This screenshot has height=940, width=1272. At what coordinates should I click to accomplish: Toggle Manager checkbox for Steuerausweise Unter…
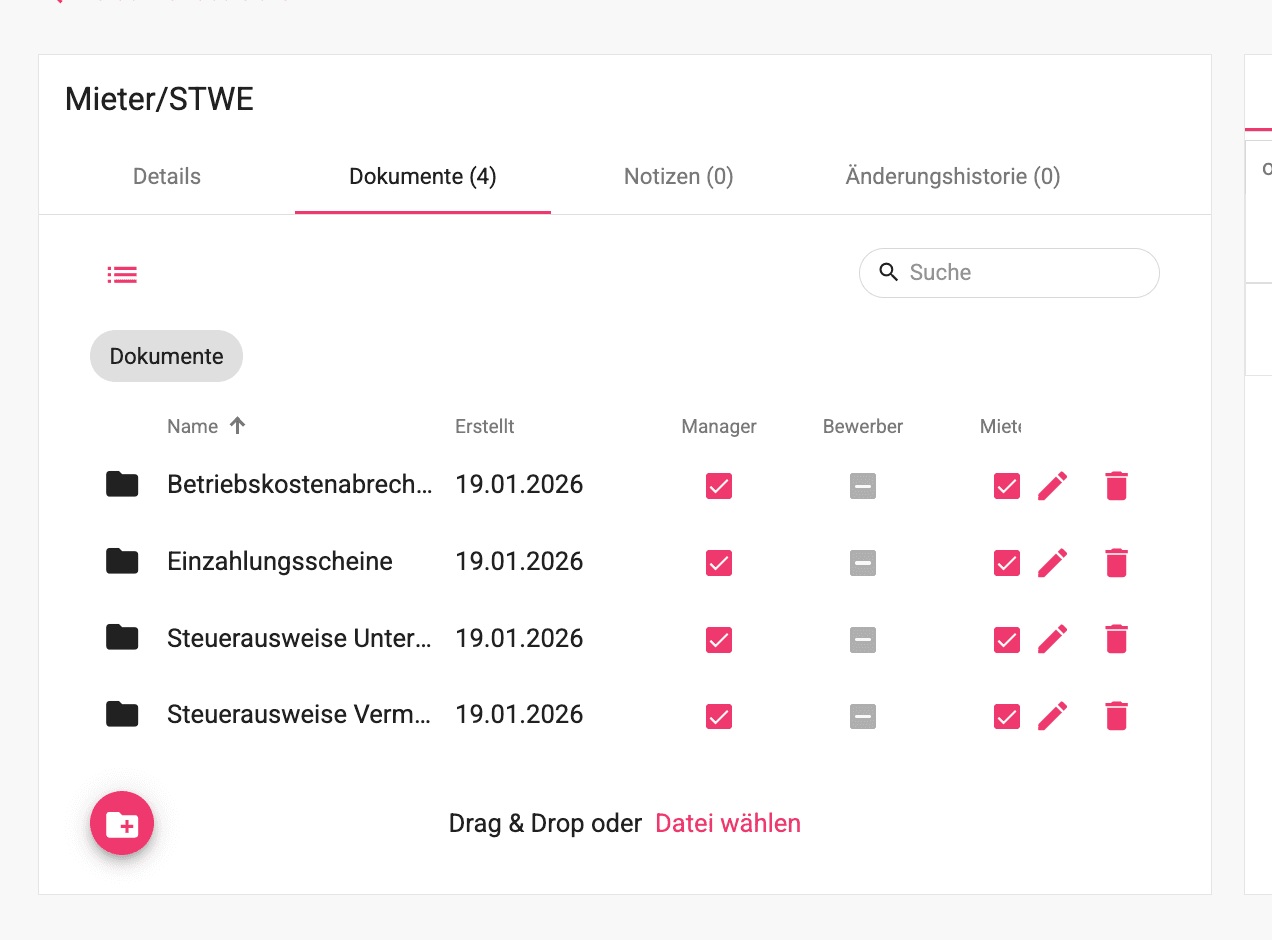tap(719, 640)
